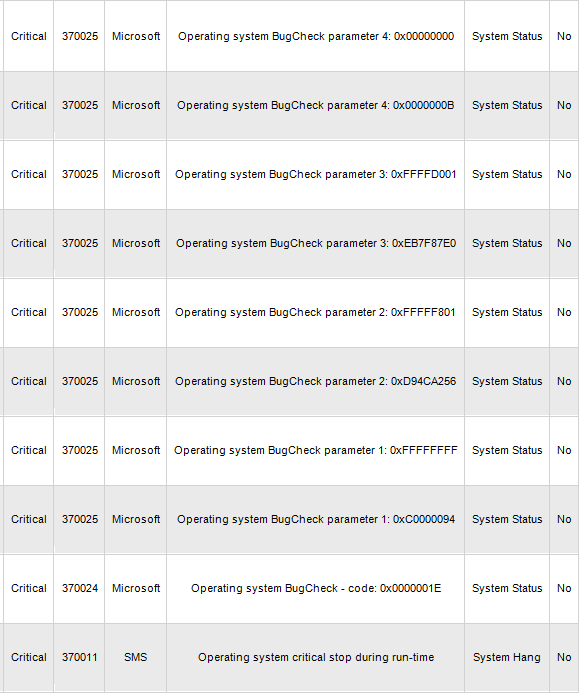Click event ID 370011 cell
The width and height of the screenshot is (579, 698).
[x=80, y=657]
